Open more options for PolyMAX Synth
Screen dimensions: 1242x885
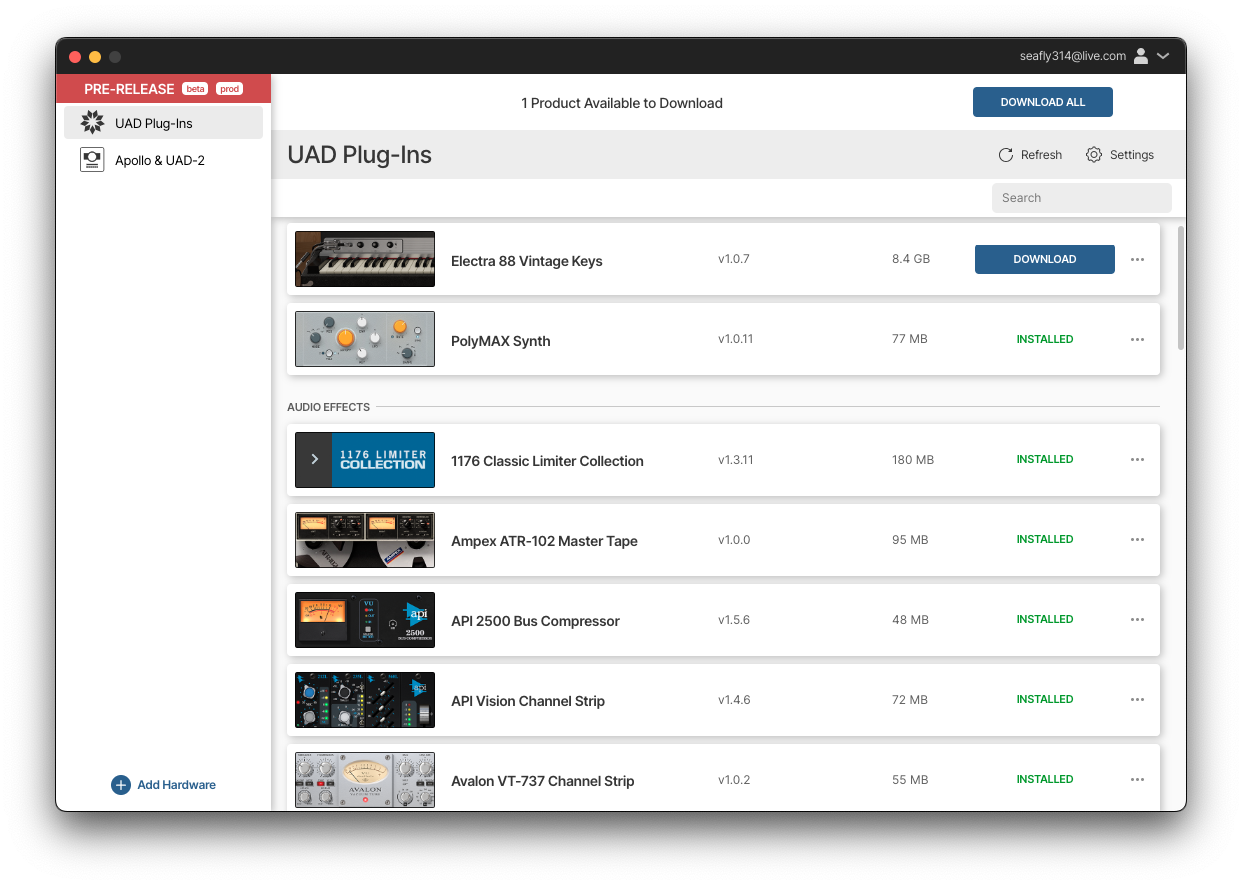pos(1137,339)
